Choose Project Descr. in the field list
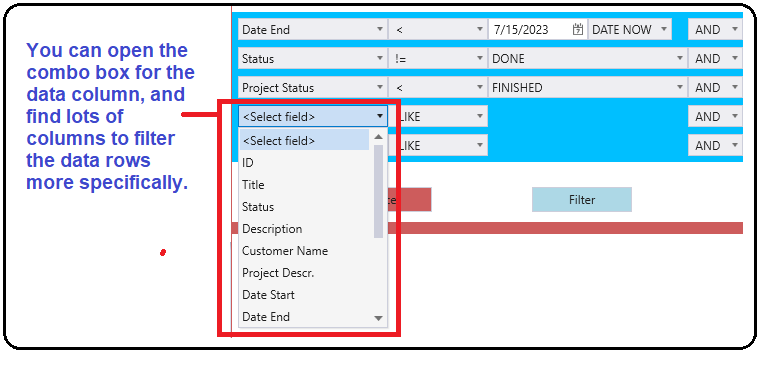 304,273
